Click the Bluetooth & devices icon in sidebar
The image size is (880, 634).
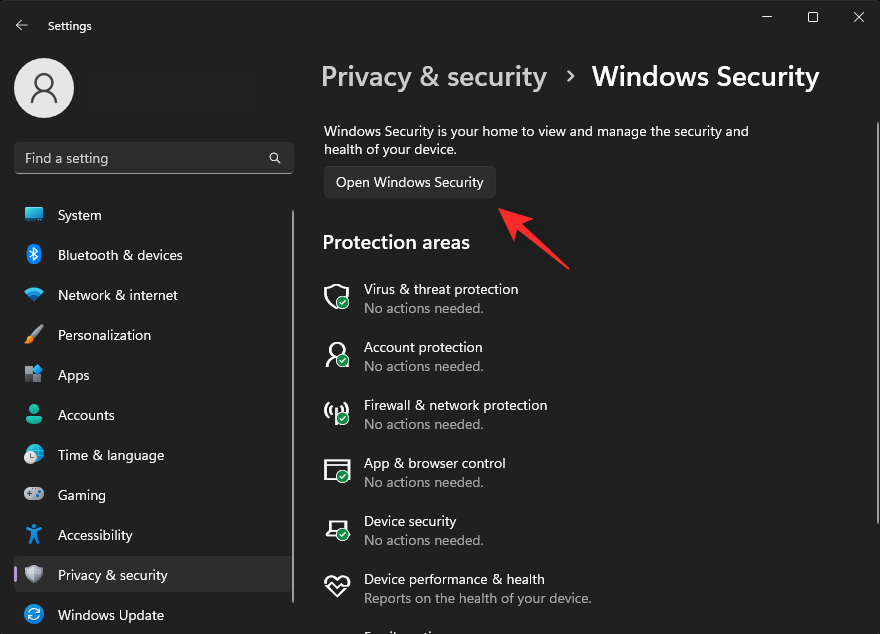[34, 255]
